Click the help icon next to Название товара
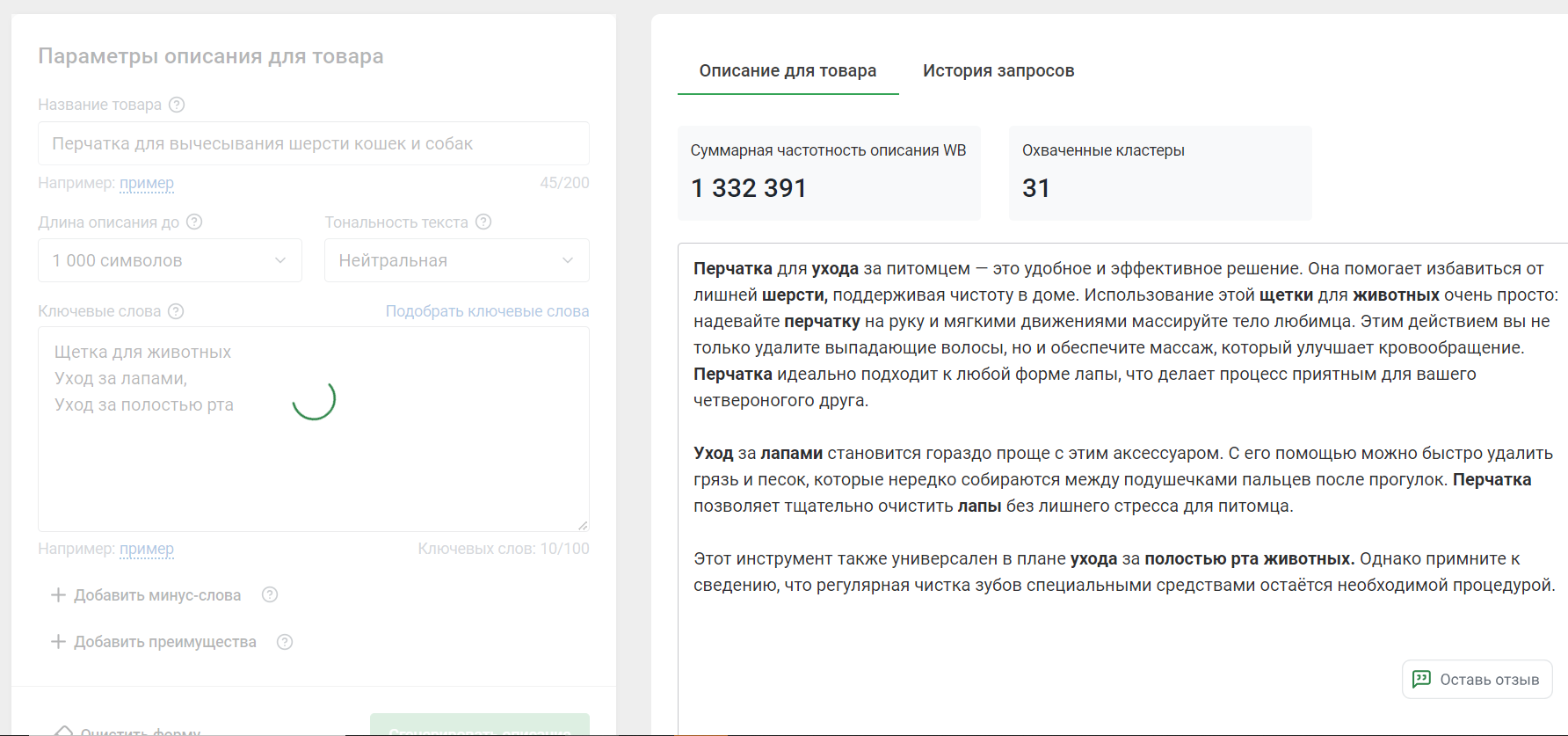1568x736 pixels. (177, 105)
